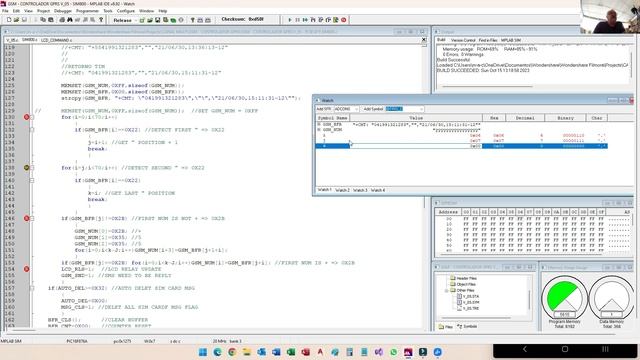Click the Run debugger play icon
Screen dimensions: 640x360
(290, 20)
